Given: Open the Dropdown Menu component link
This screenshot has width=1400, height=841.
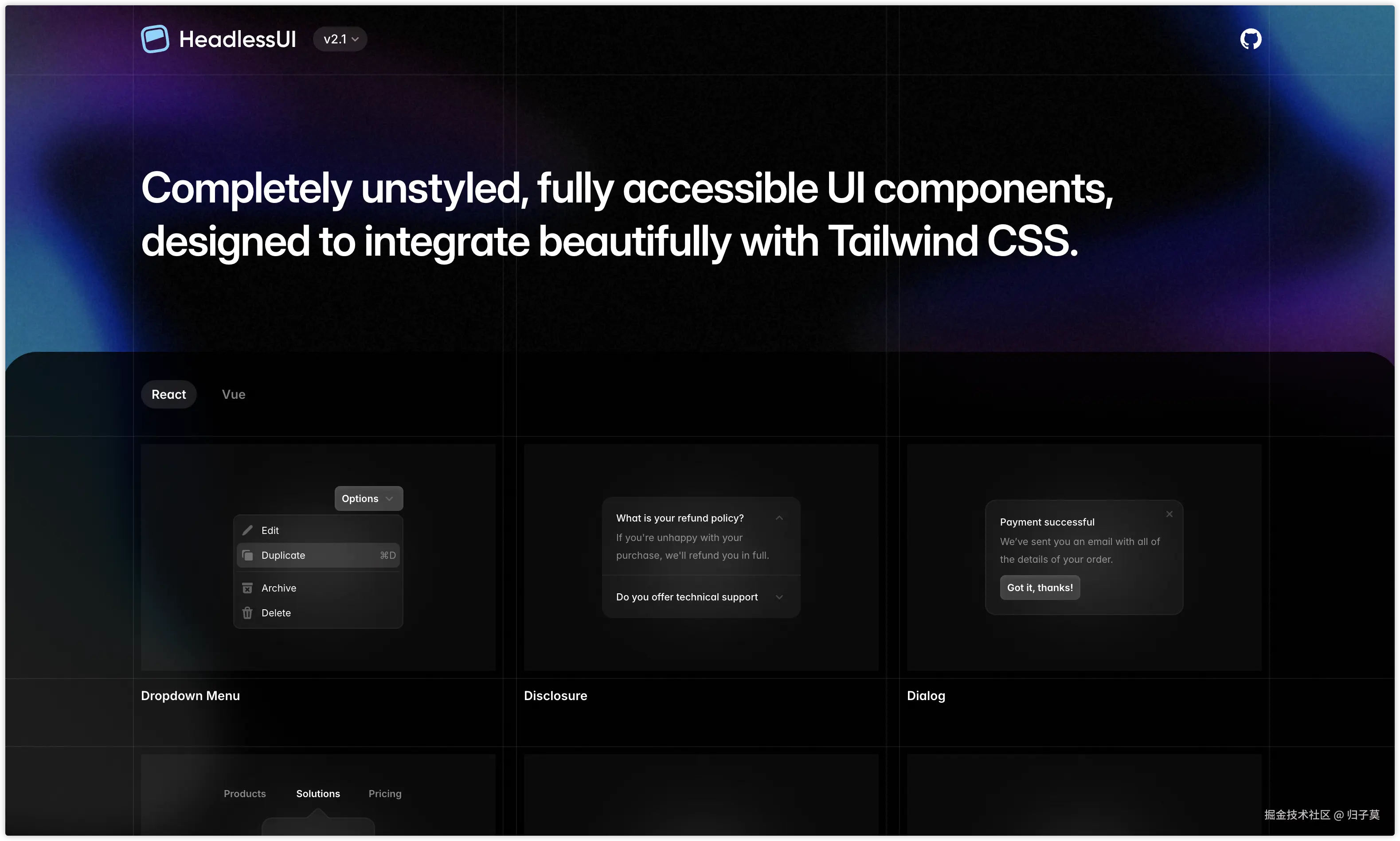Looking at the screenshot, I should click(x=190, y=695).
